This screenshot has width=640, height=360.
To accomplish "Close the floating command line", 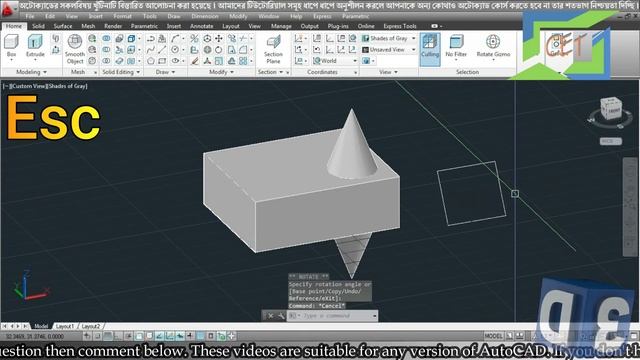I will (x=271, y=316).
